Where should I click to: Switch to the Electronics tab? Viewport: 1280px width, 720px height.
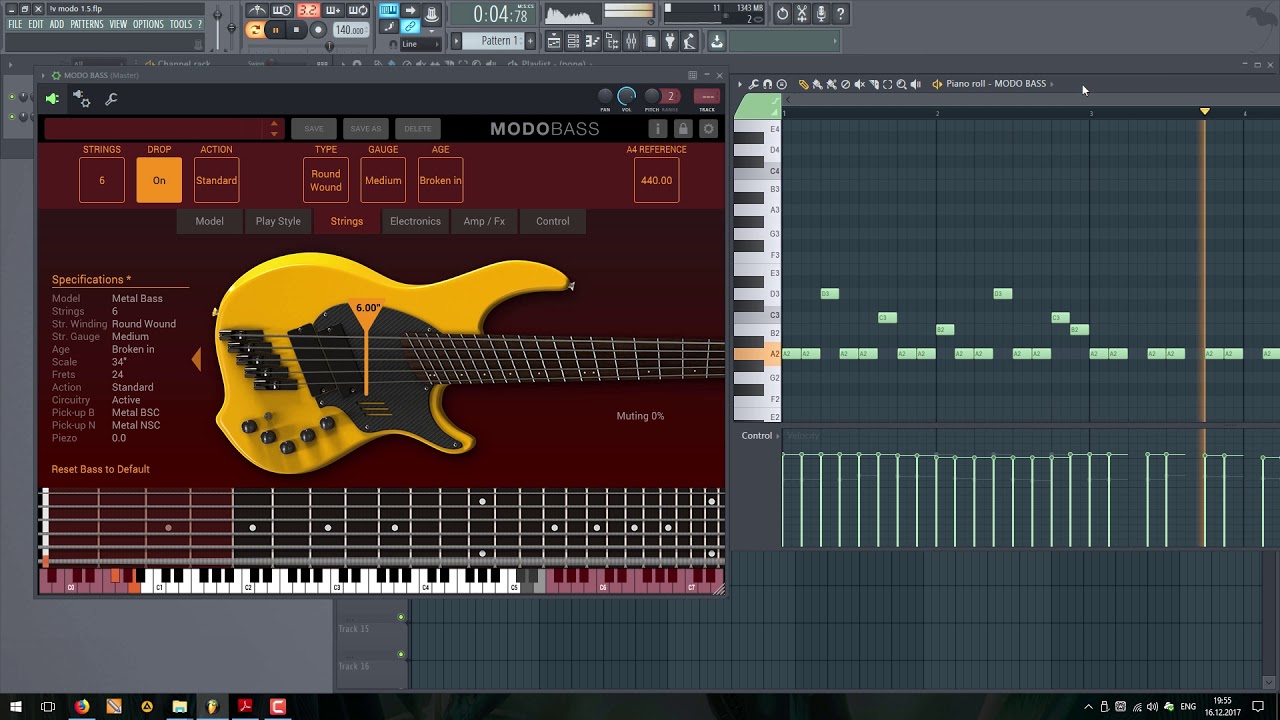tap(415, 221)
